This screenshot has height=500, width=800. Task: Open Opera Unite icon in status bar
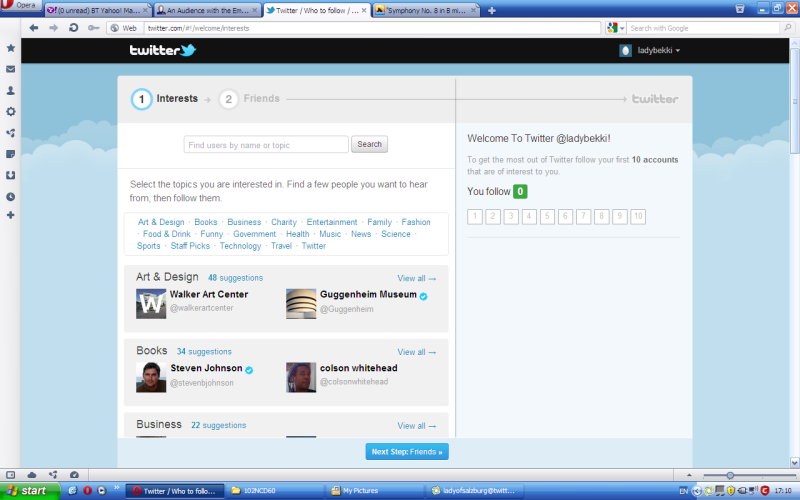pyautogui.click(x=53, y=475)
